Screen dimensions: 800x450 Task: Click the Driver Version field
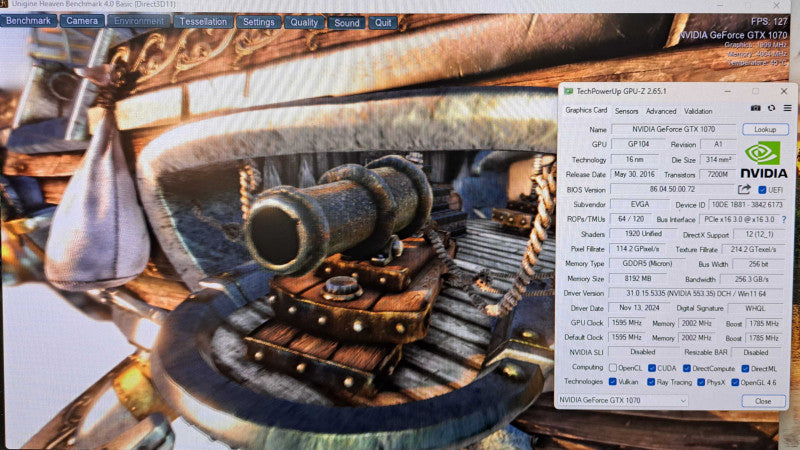tap(696, 293)
